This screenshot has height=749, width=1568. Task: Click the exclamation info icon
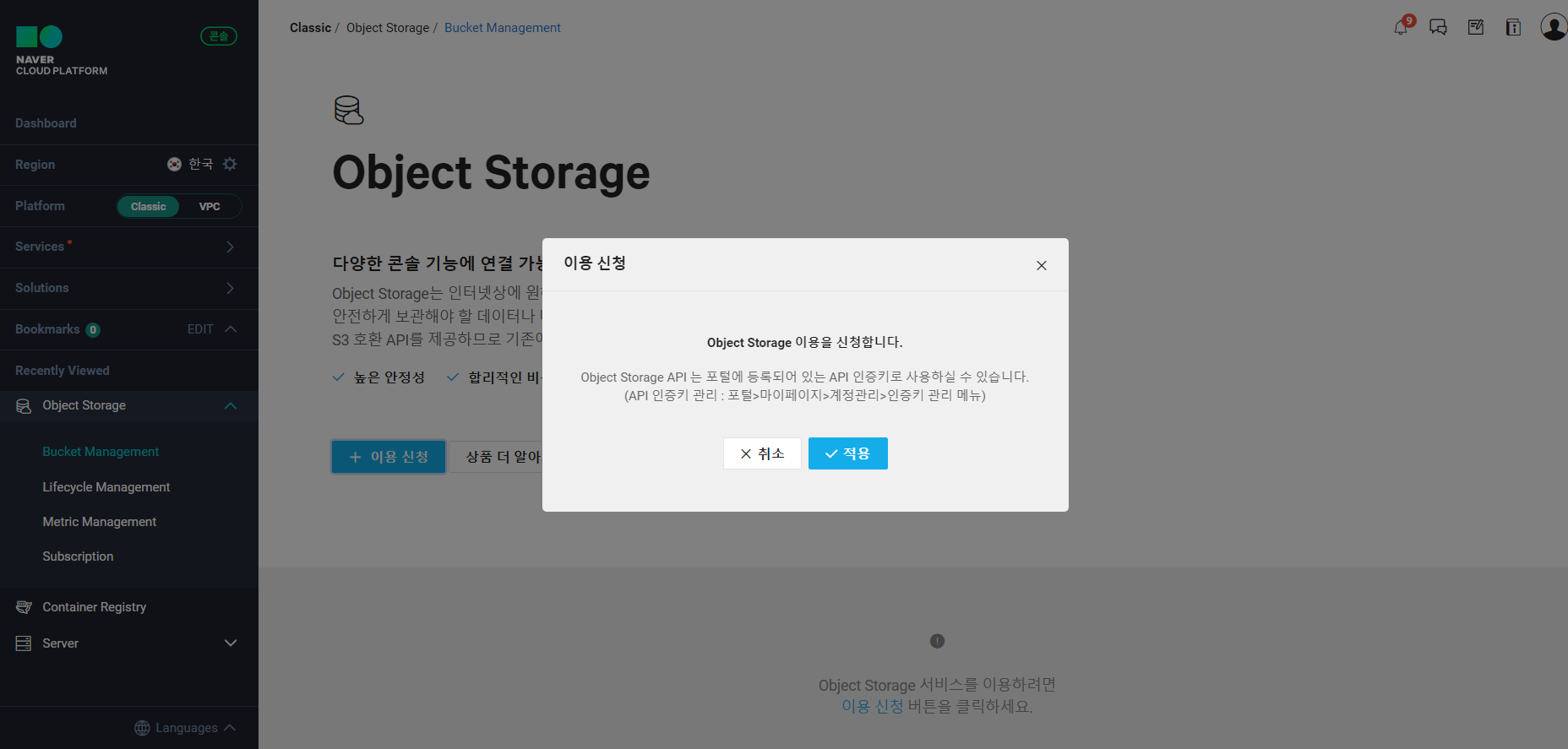click(x=937, y=641)
